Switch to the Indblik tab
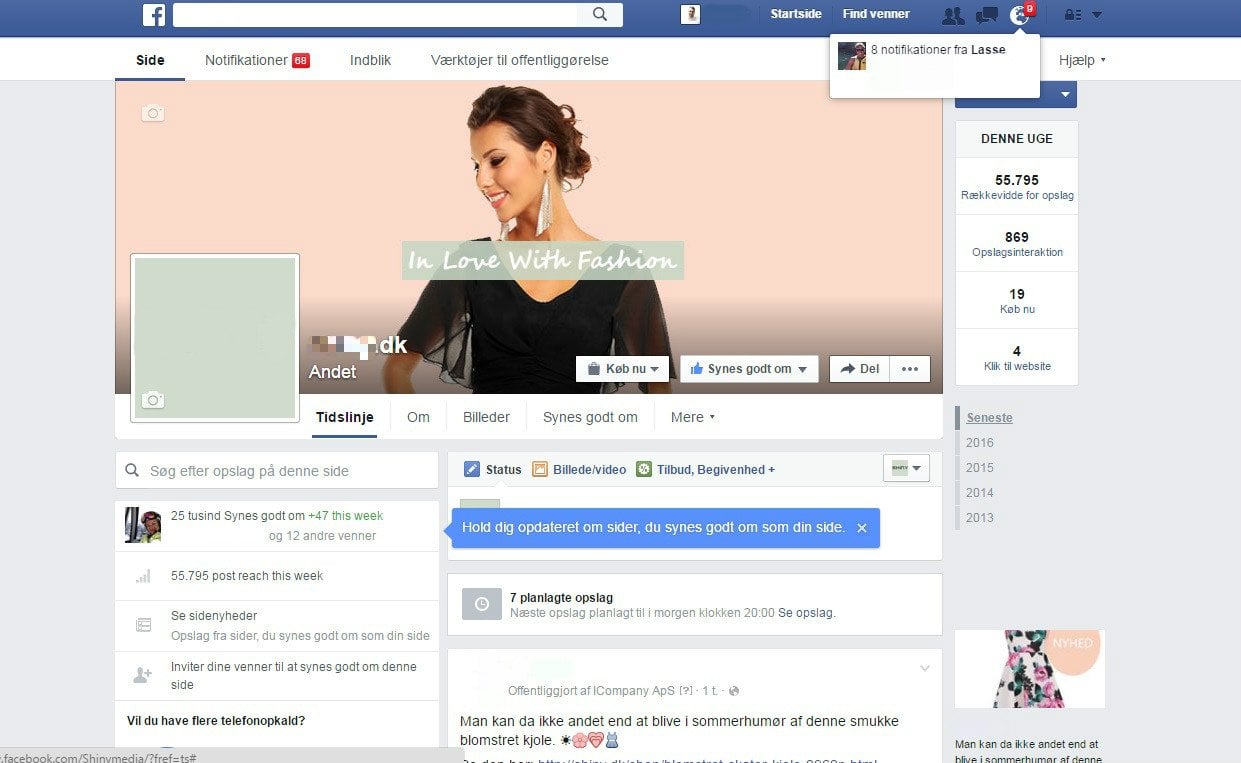The width and height of the screenshot is (1241, 763). (370, 60)
